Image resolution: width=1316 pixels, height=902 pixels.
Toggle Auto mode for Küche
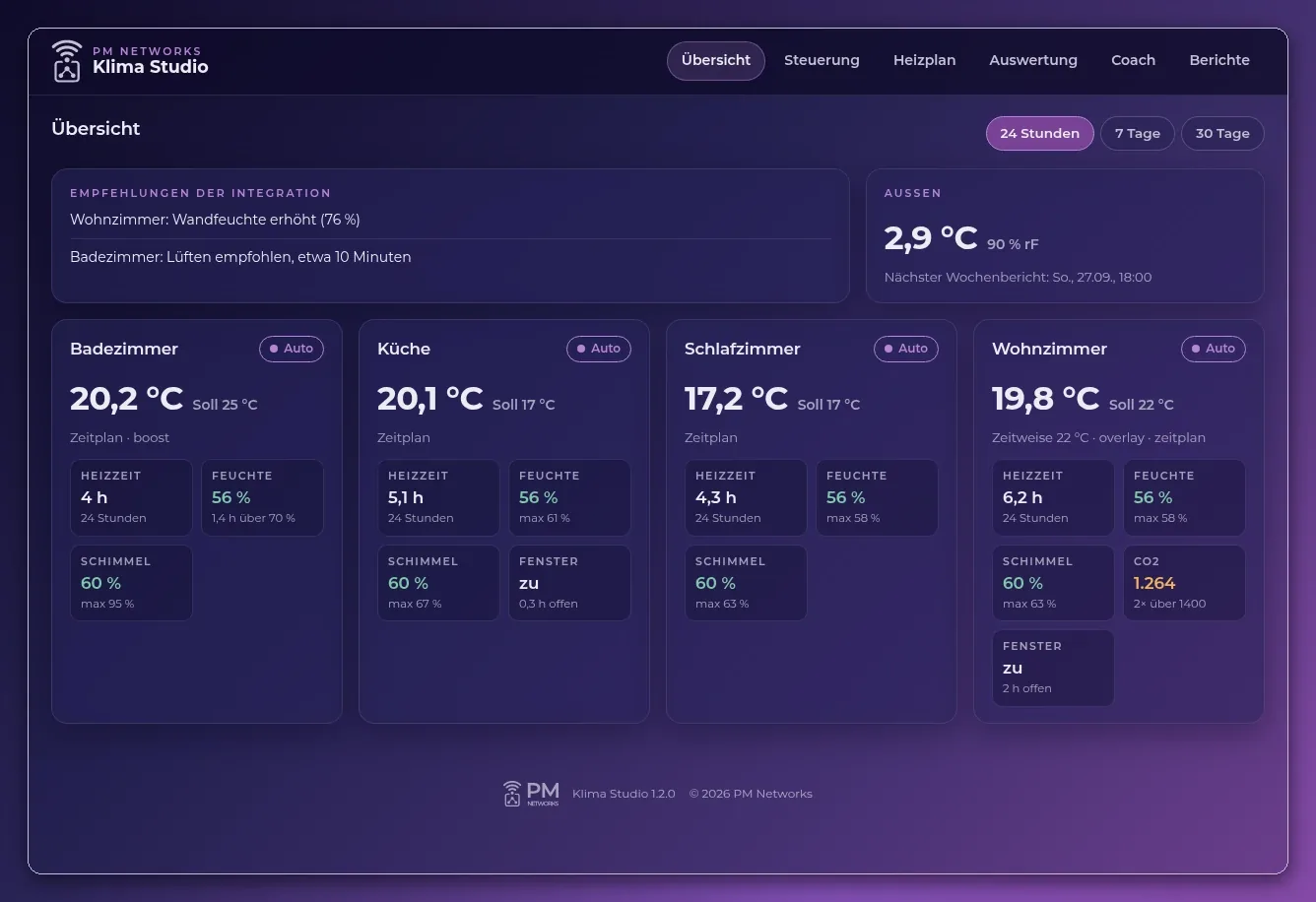(599, 349)
